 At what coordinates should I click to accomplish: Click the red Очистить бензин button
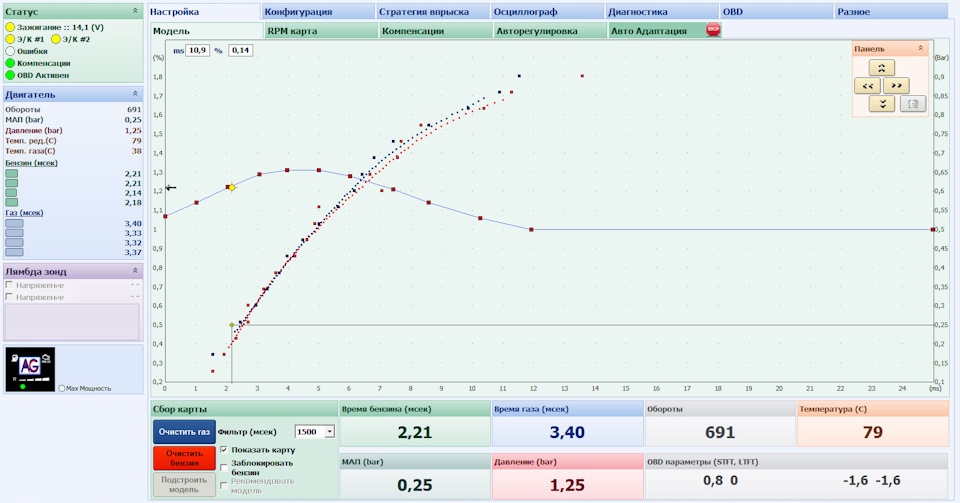pyautogui.click(x=184, y=458)
